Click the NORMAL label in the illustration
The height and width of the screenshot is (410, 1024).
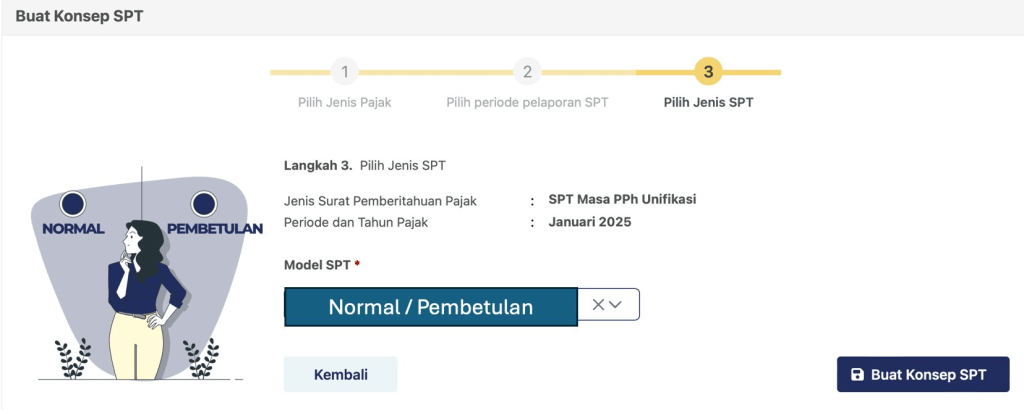[73, 228]
